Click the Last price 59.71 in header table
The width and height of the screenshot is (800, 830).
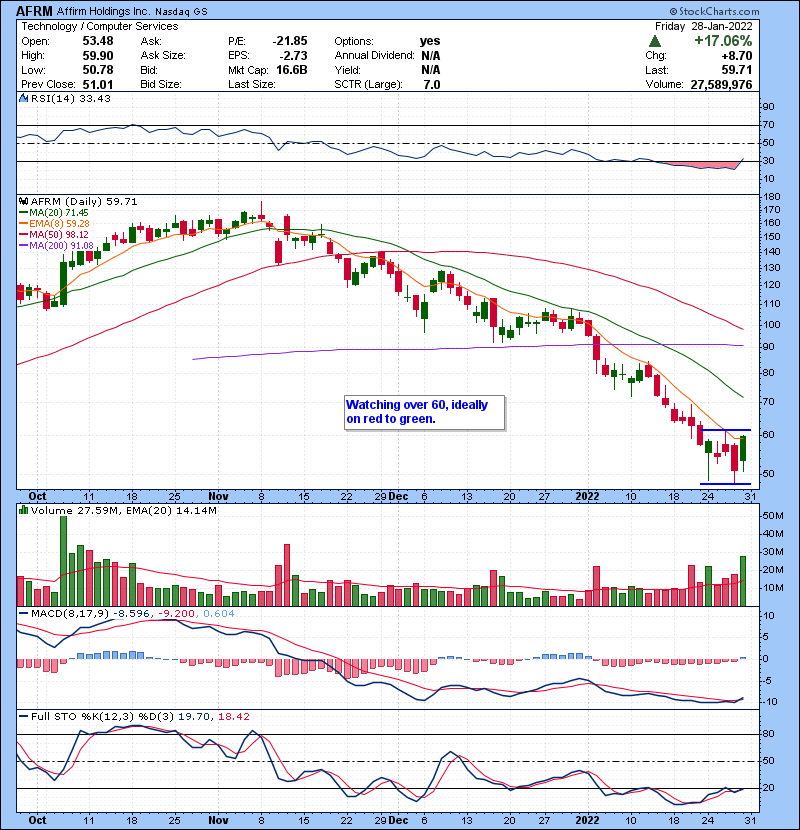[737, 70]
